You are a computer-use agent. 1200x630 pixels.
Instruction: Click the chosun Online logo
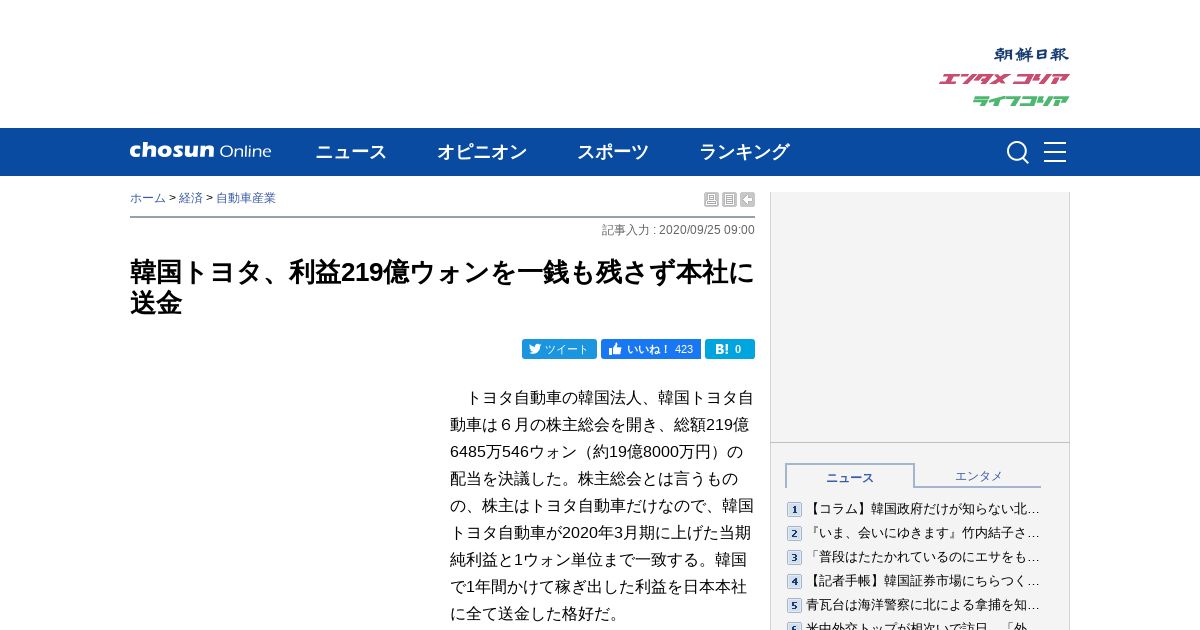(x=200, y=151)
